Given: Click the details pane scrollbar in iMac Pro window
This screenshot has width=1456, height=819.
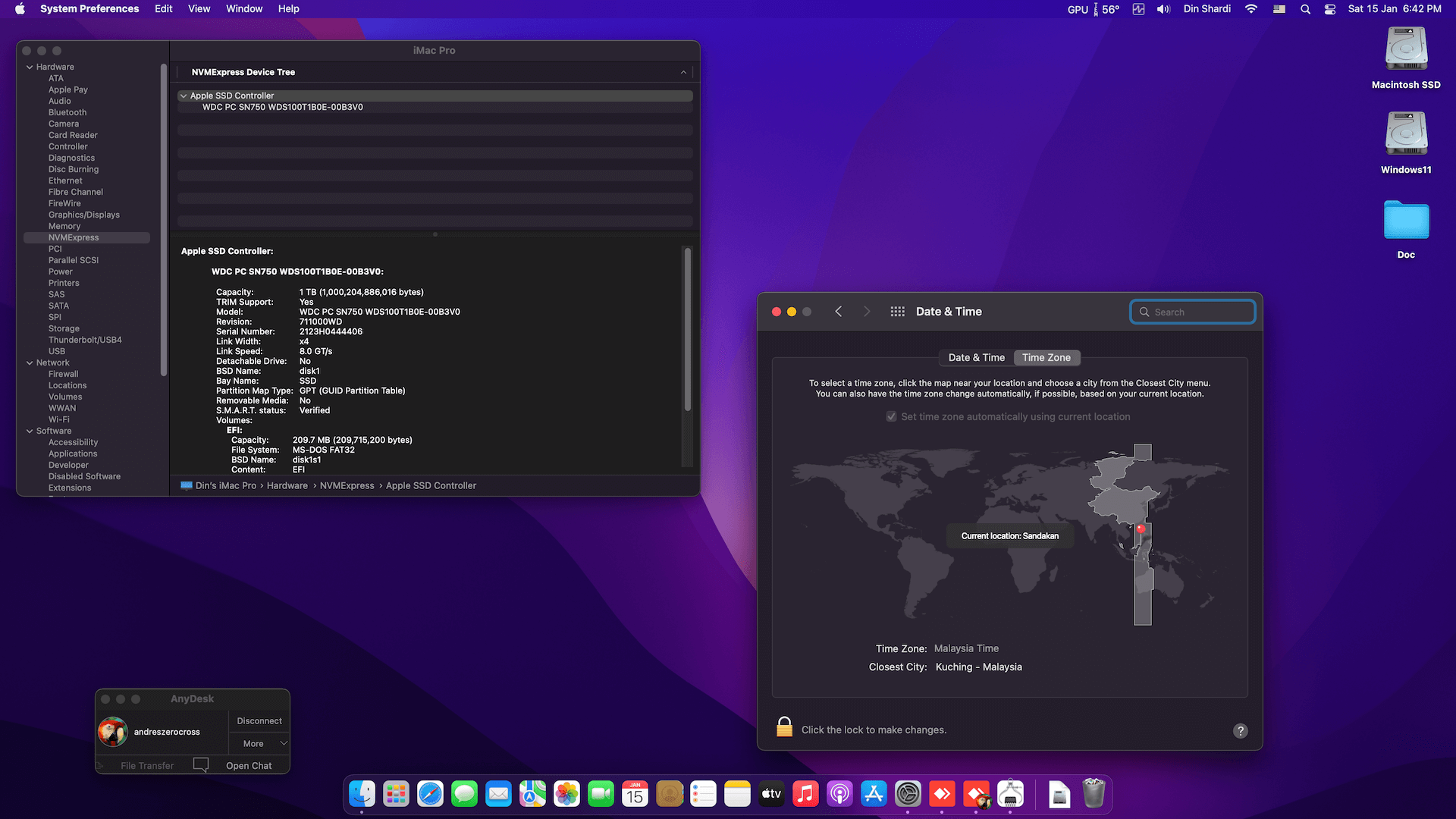Looking at the screenshot, I should 688,330.
